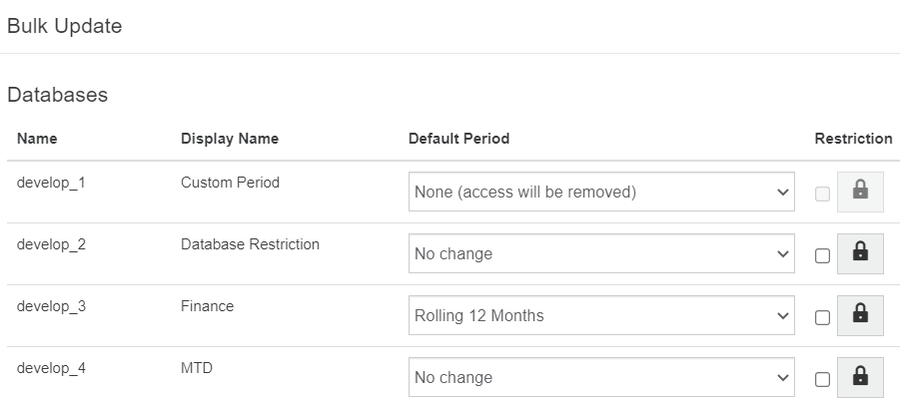
Task: Click the Name column header
Action: 37,139
